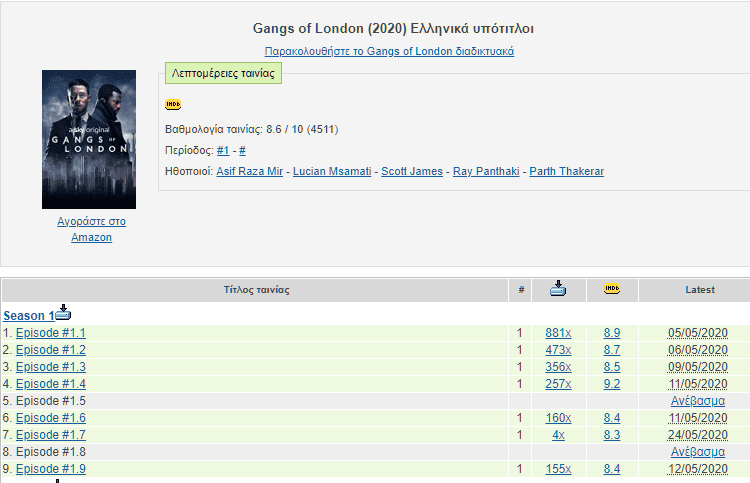Open the 8.7 IMDb rating link
This screenshot has height=483, width=750.
click(612, 350)
